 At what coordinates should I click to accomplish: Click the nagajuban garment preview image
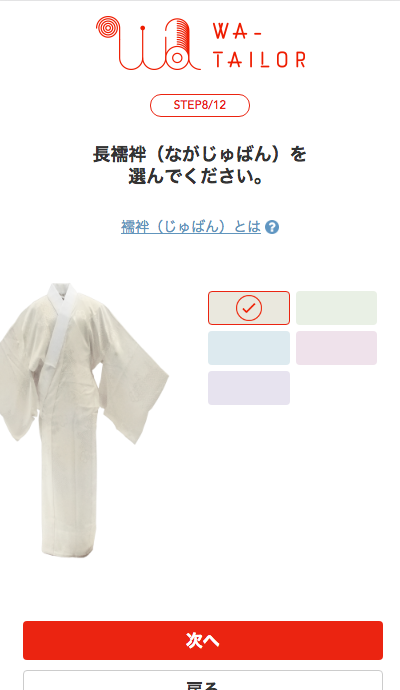pyautogui.click(x=84, y=420)
